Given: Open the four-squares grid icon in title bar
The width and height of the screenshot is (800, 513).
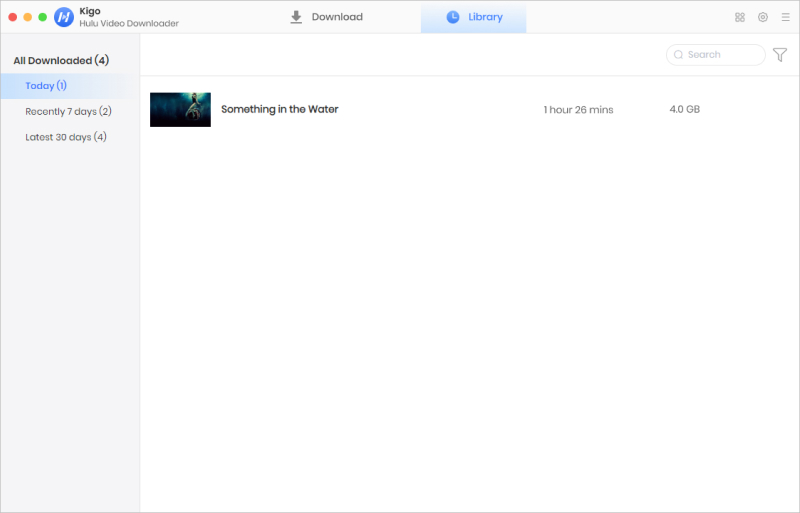Looking at the screenshot, I should pos(740,17).
